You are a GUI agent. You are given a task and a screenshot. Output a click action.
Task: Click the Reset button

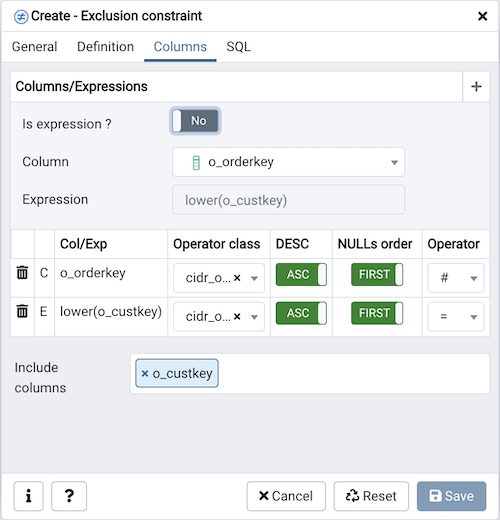[371, 496]
